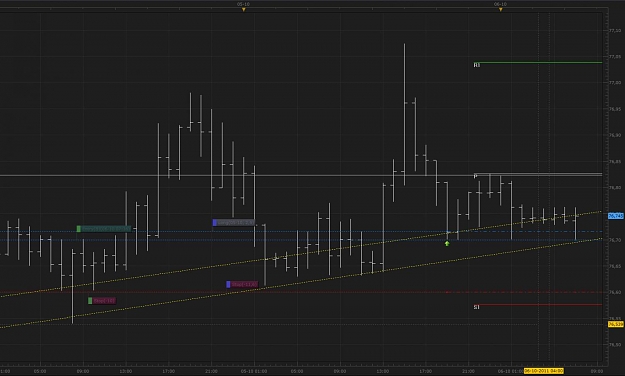
Task: Select the green-tagged entry order label
Action: 104,229
